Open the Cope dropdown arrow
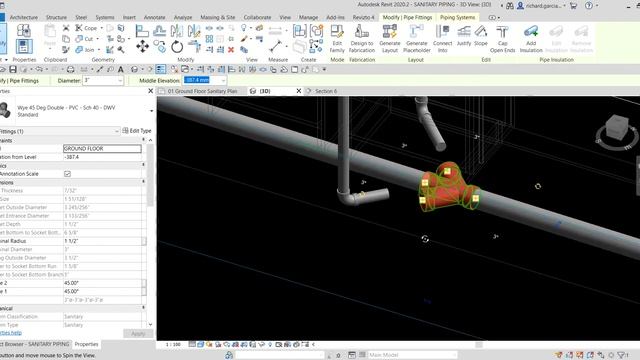The width and height of the screenshot is (640, 360). (x=101, y=28)
